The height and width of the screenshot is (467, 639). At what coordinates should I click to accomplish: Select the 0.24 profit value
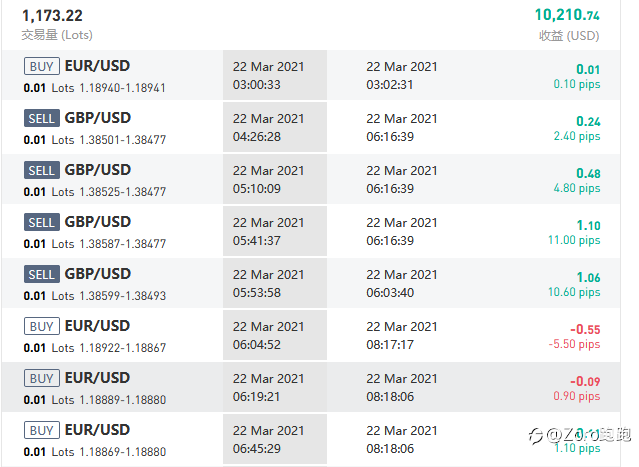click(588, 121)
